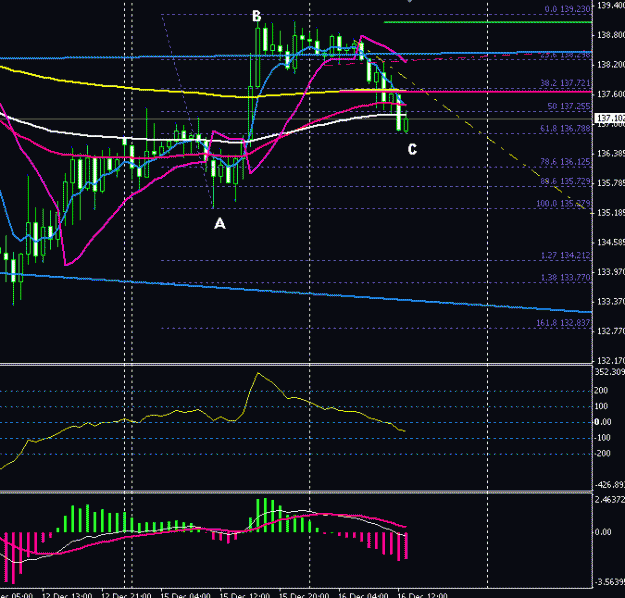Screen dimensions: 625x598
Task: Click the Fibonacci extension label 1.38 133.770
Action: tap(566, 277)
